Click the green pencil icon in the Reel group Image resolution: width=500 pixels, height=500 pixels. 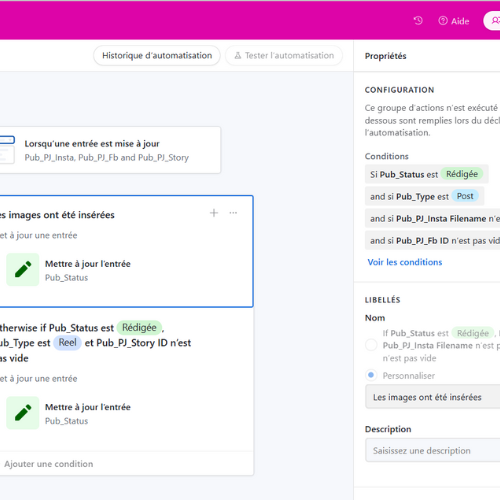click(23, 413)
